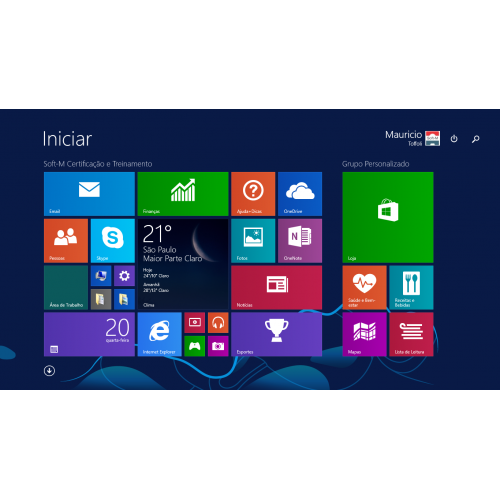The height and width of the screenshot is (500, 500).
Task: Open the Lista de Leitura tile
Action: [411, 334]
